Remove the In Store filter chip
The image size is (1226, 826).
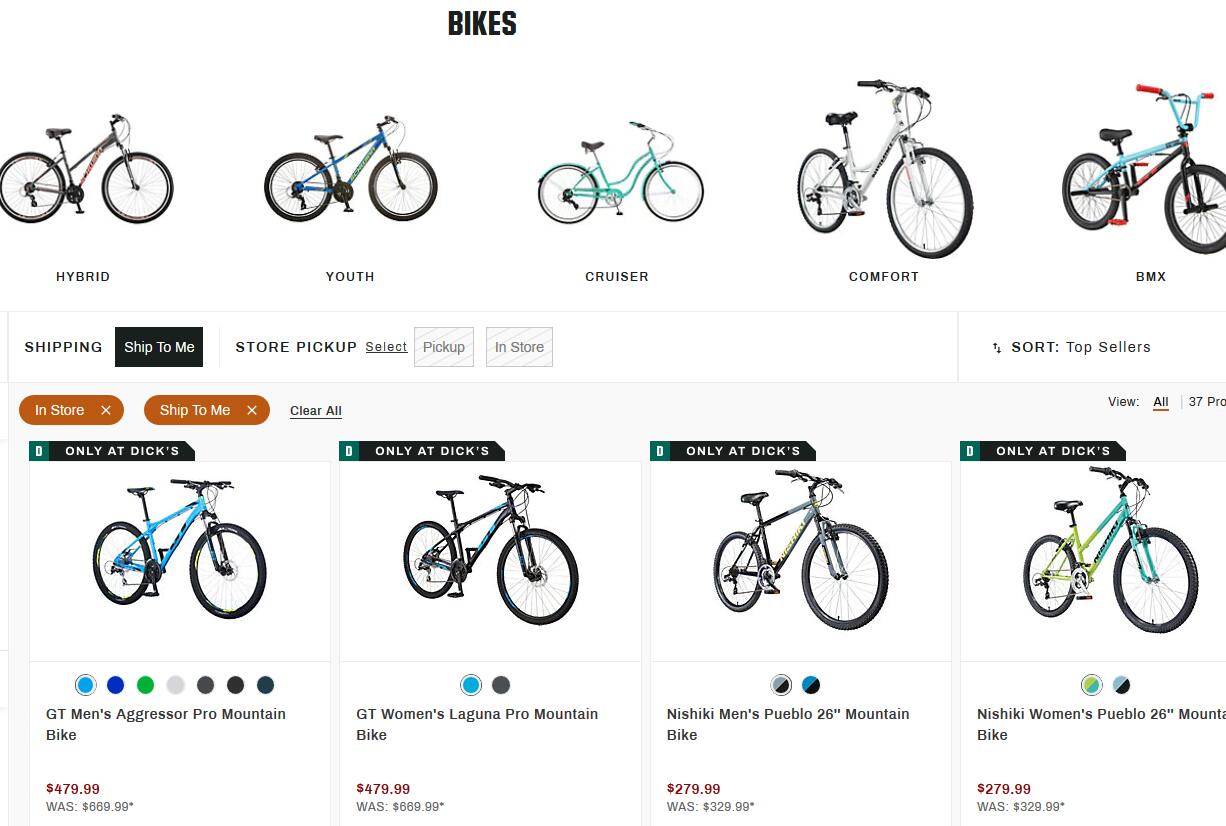[105, 410]
